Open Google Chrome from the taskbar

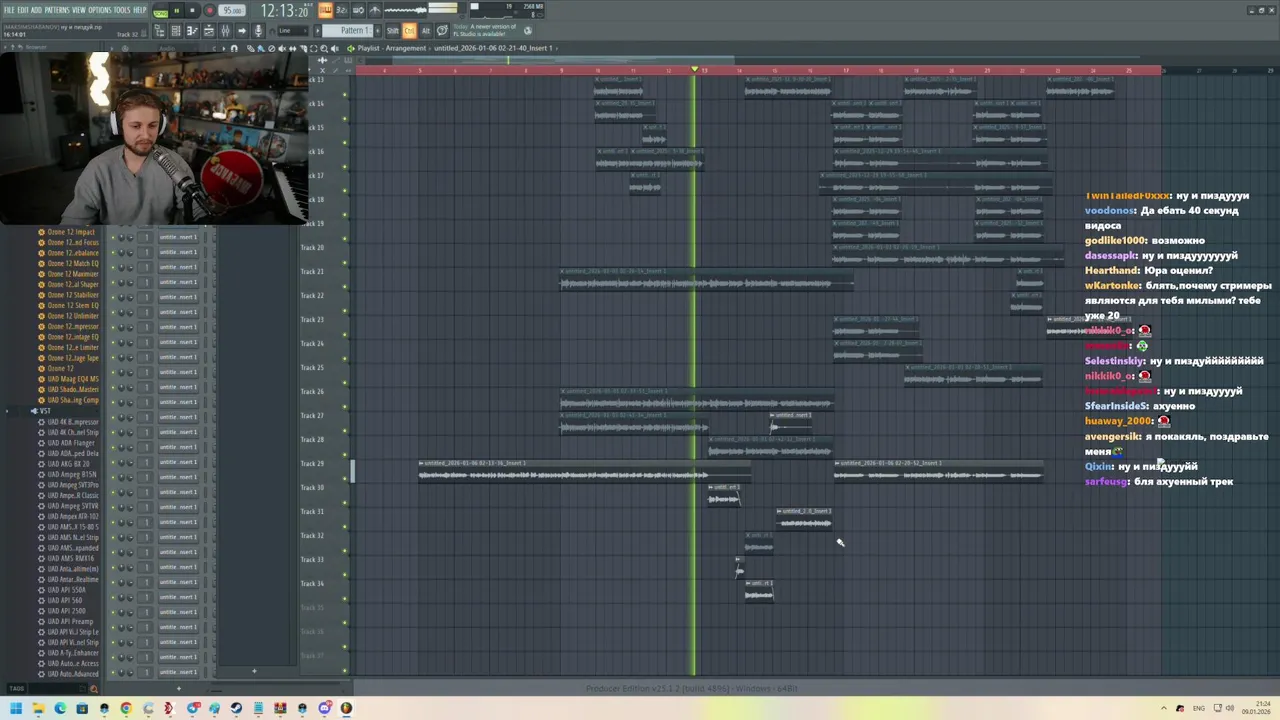point(126,708)
